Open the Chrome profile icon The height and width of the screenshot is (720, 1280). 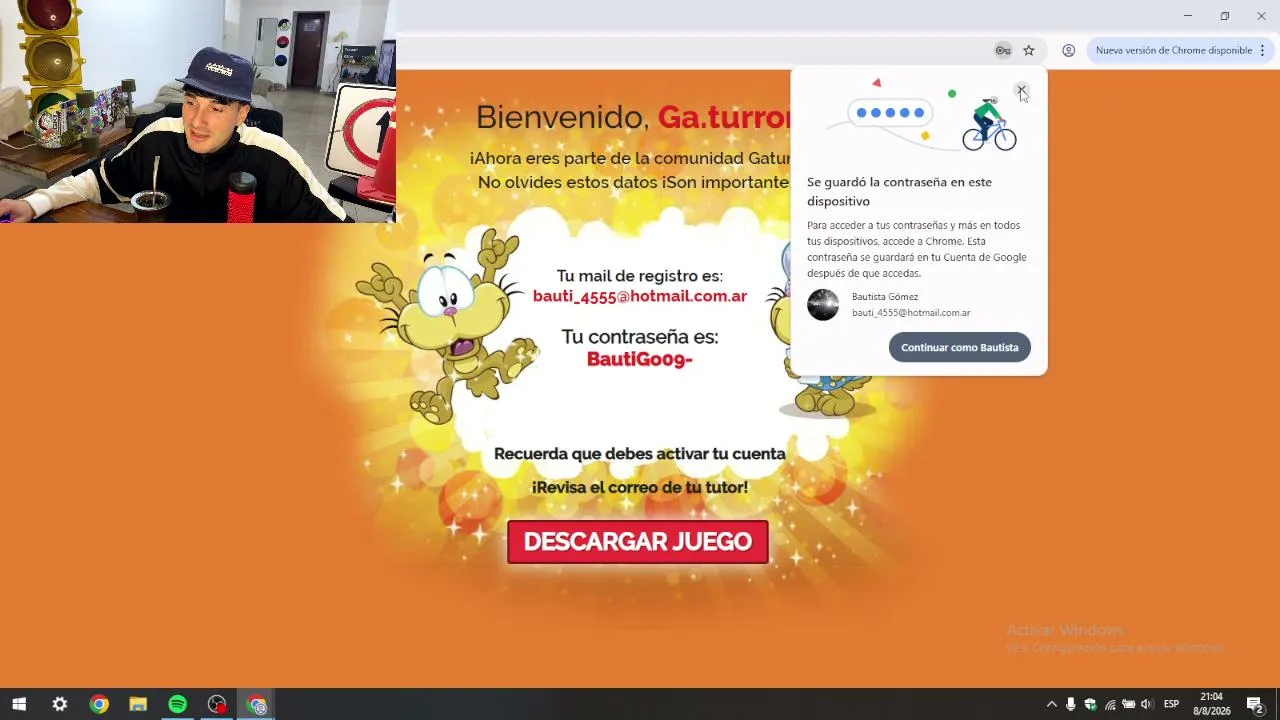pos(1068,50)
